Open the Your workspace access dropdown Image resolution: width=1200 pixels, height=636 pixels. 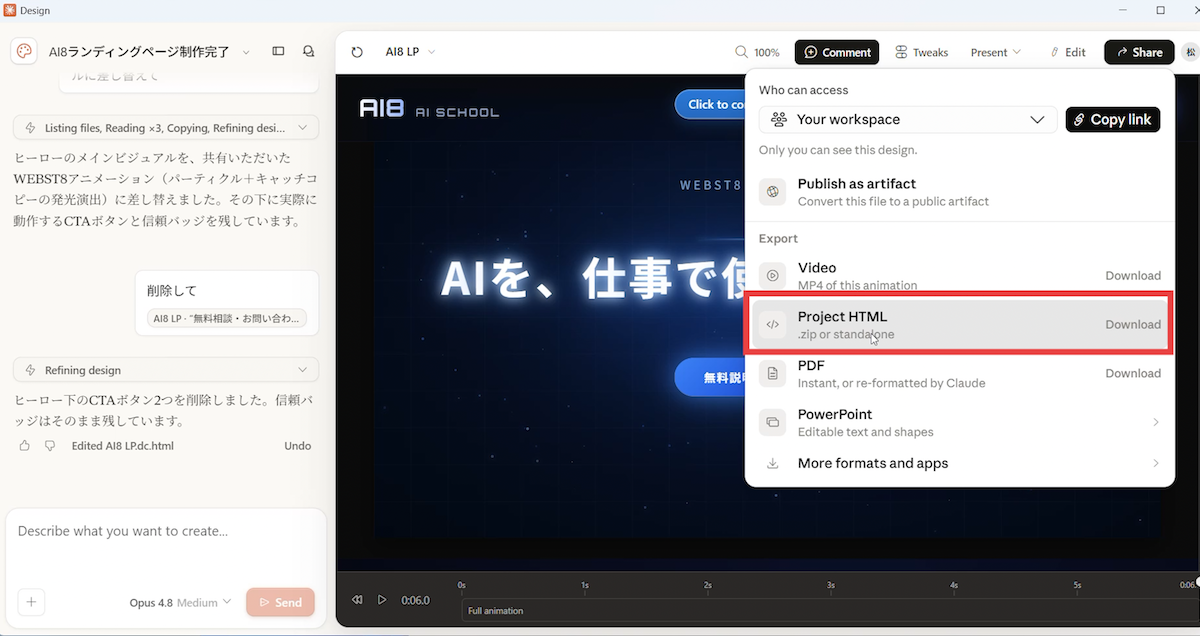(908, 119)
